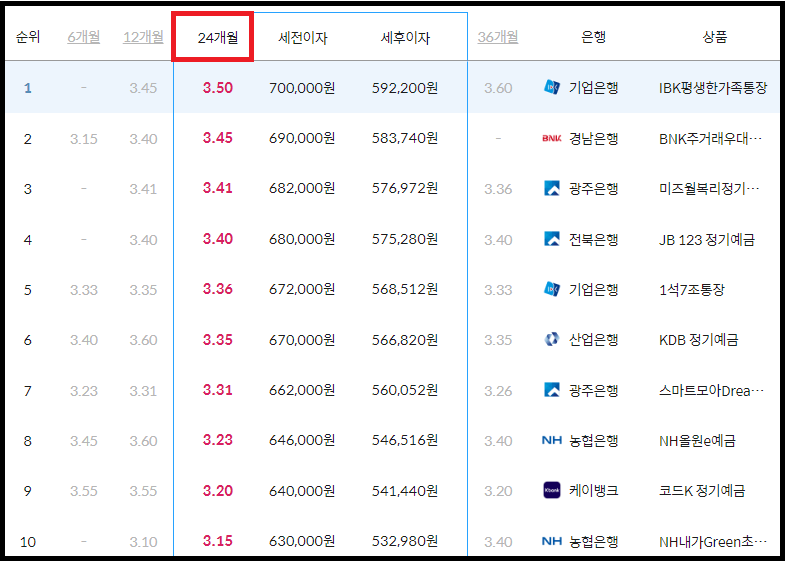Click the 700,000원 pre-tax interest
Image resolution: width=786 pixels, height=562 pixels.
(302, 88)
